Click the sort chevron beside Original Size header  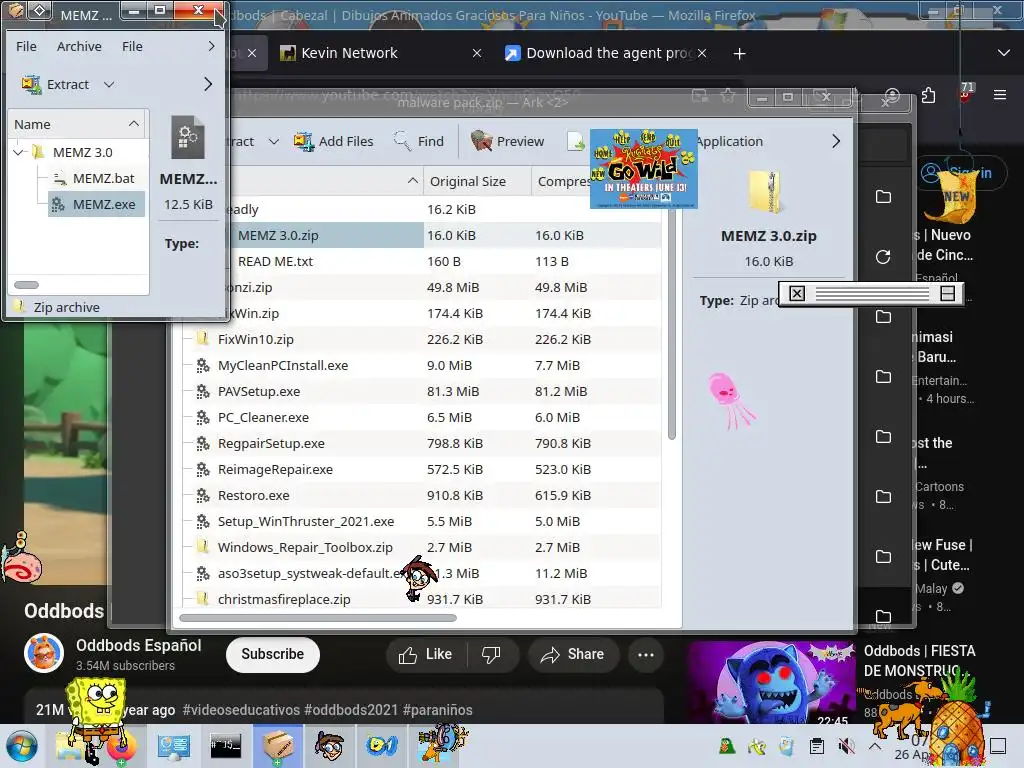(413, 181)
